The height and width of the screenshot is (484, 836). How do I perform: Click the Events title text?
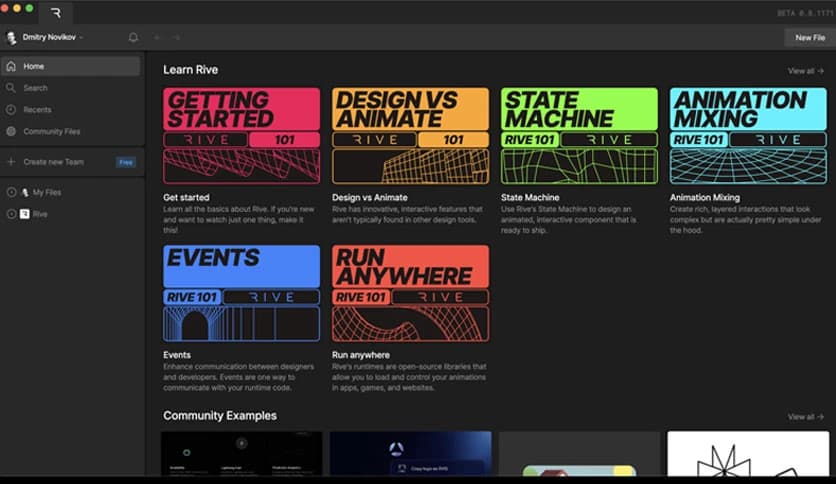click(x=176, y=355)
